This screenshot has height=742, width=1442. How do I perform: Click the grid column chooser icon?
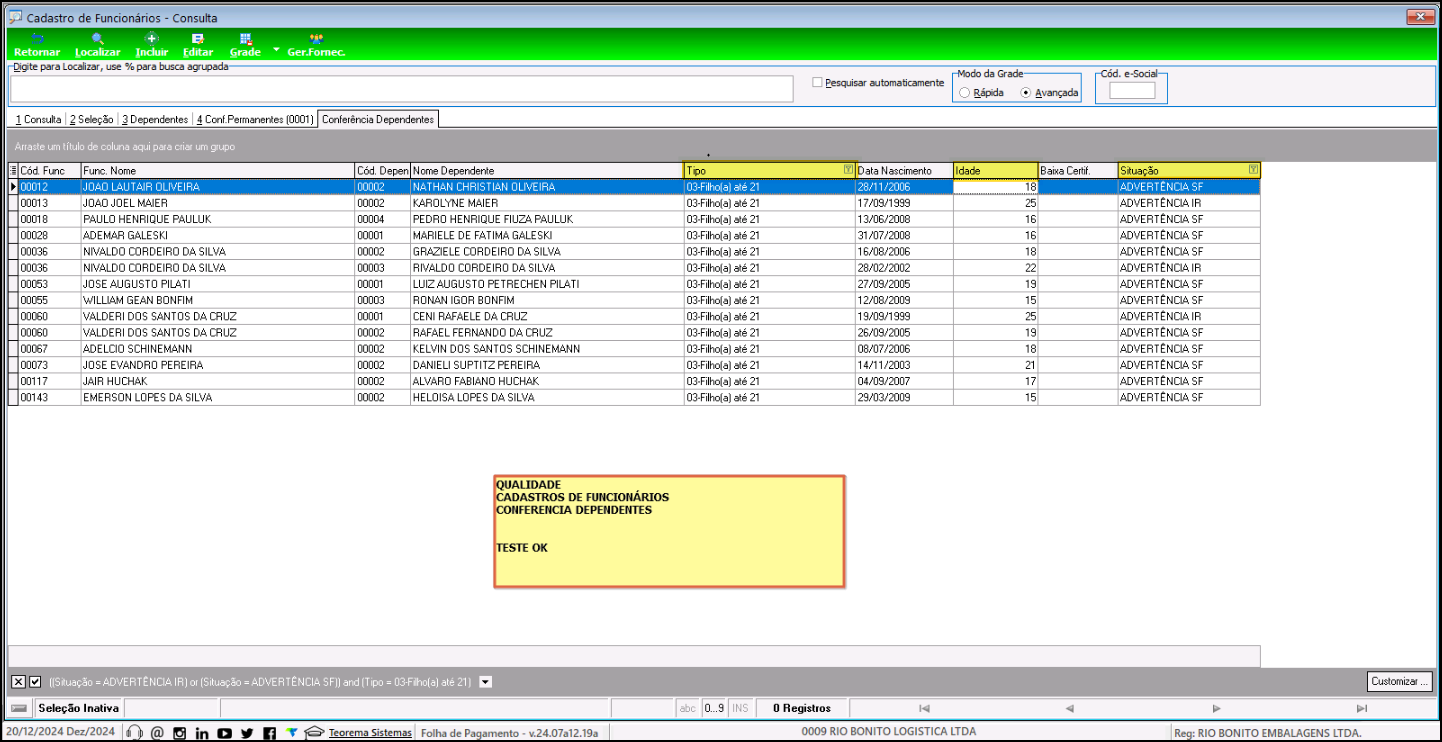[x=13, y=171]
